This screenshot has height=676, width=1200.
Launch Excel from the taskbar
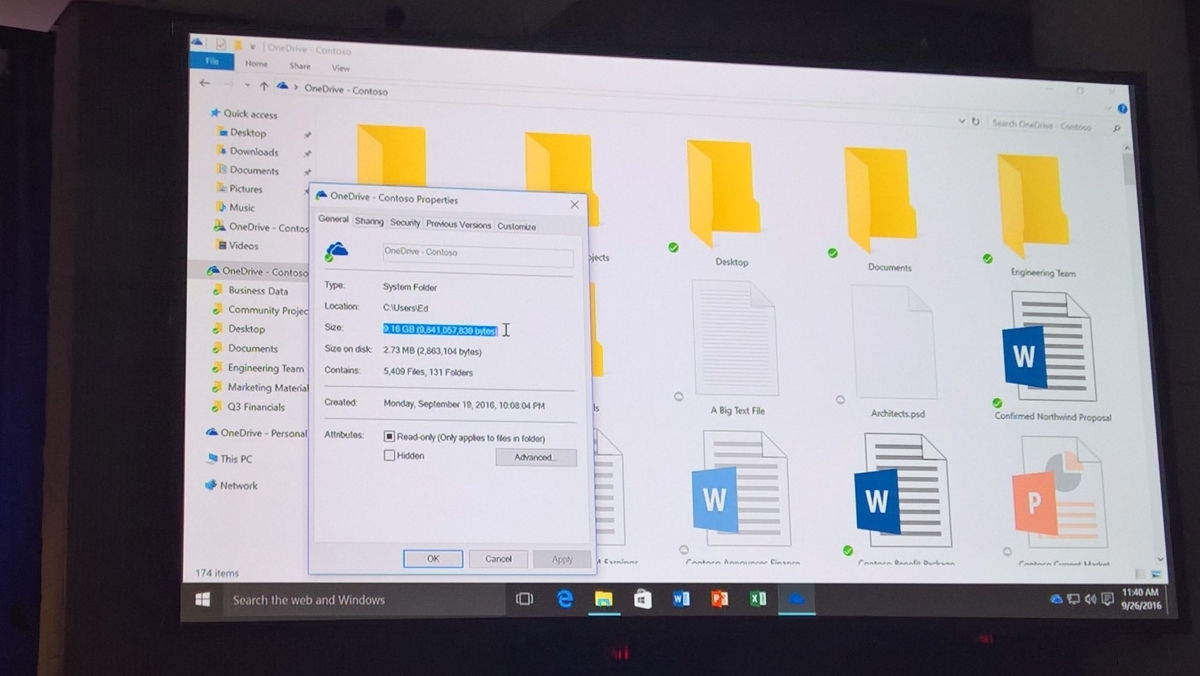click(758, 599)
